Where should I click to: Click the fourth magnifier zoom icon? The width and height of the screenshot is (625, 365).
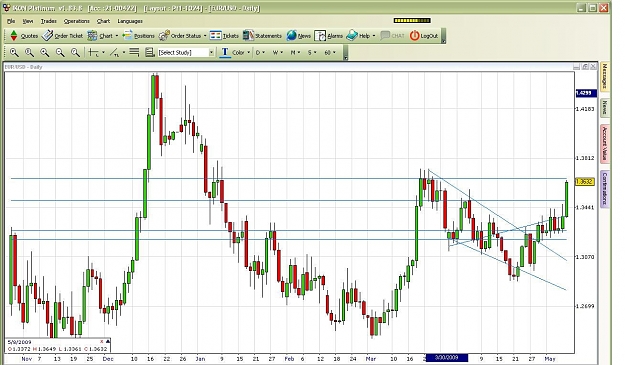tap(60, 52)
